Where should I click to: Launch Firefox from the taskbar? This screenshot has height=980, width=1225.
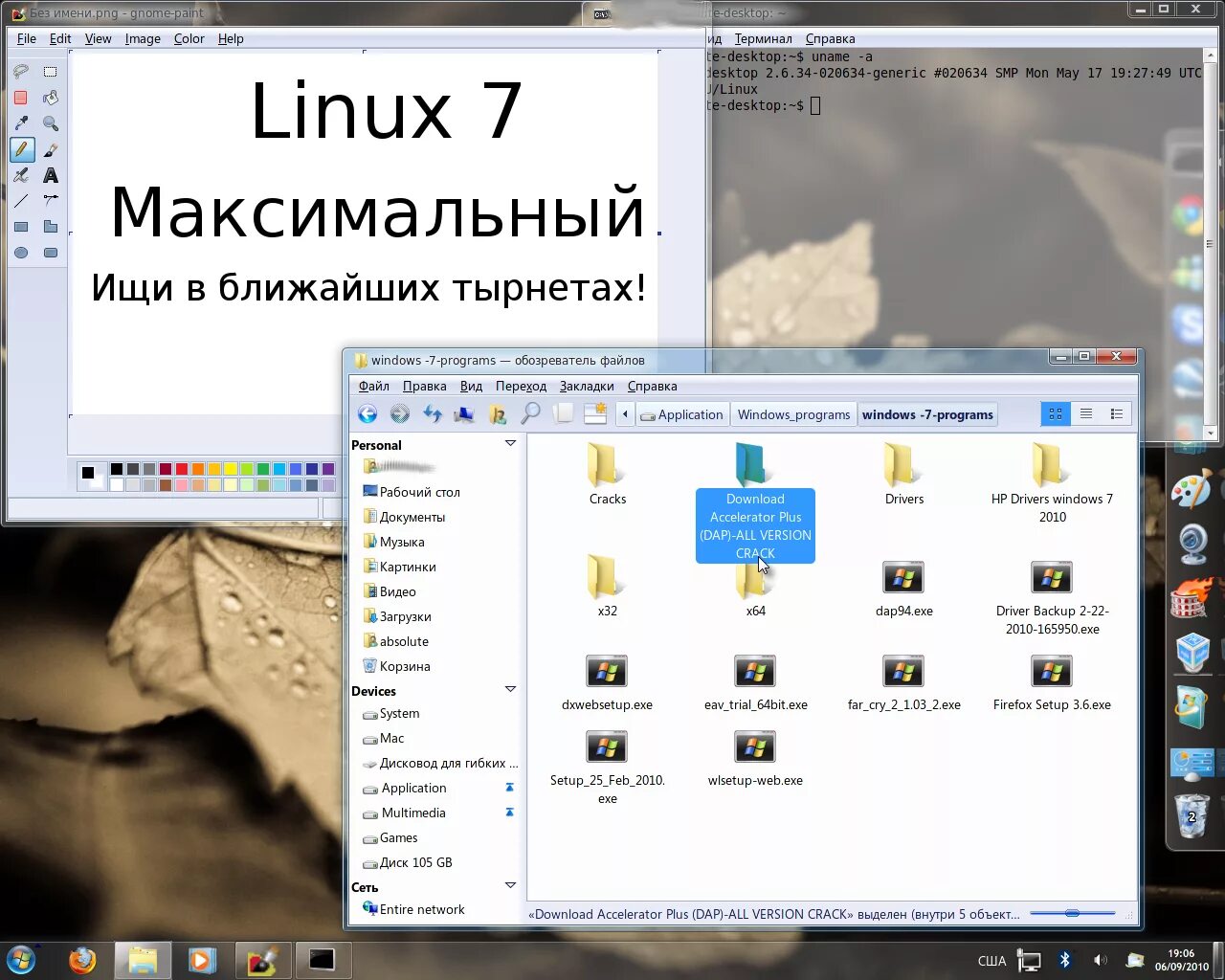click(82, 960)
